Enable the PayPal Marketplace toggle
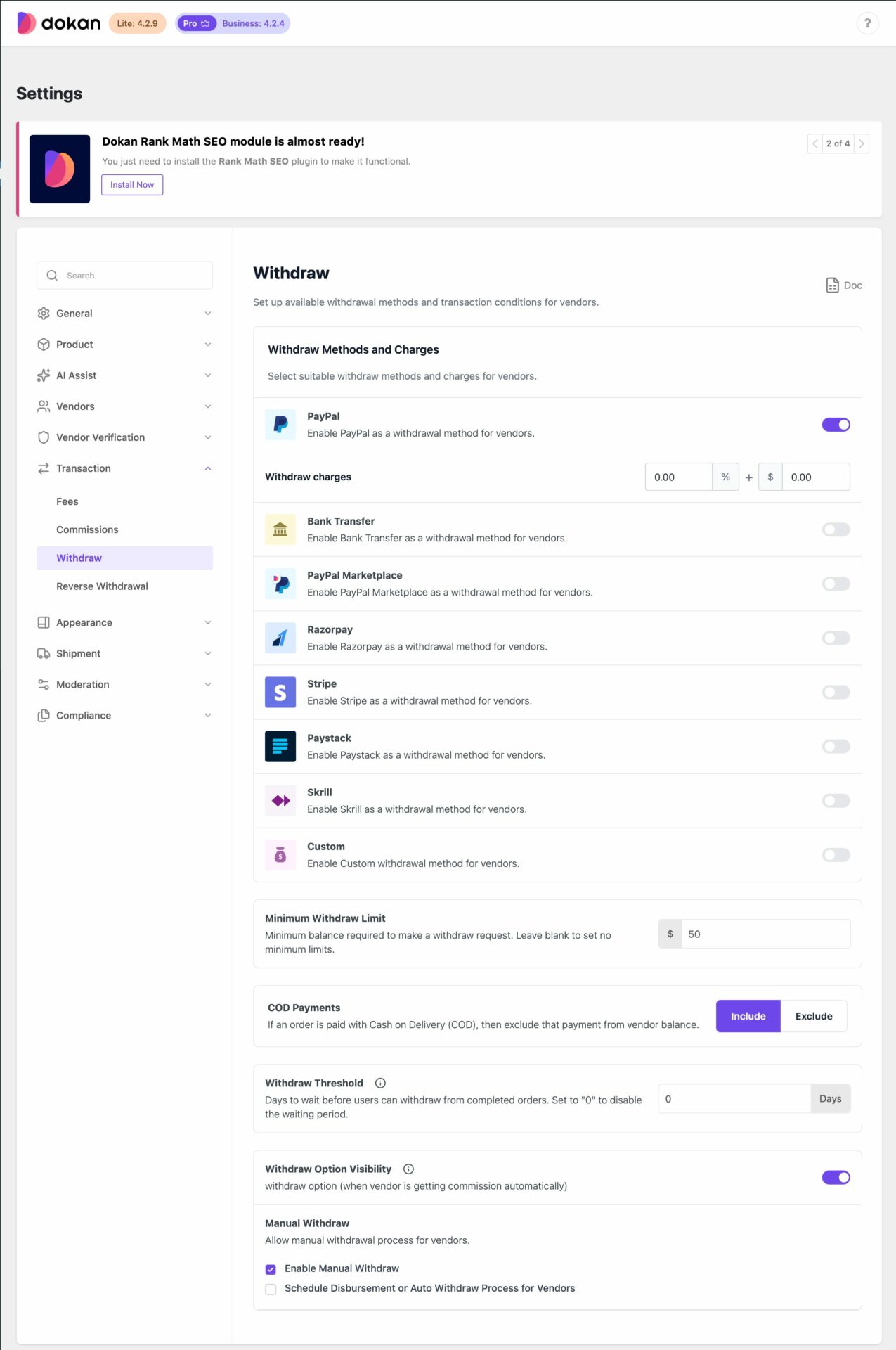 (x=836, y=584)
